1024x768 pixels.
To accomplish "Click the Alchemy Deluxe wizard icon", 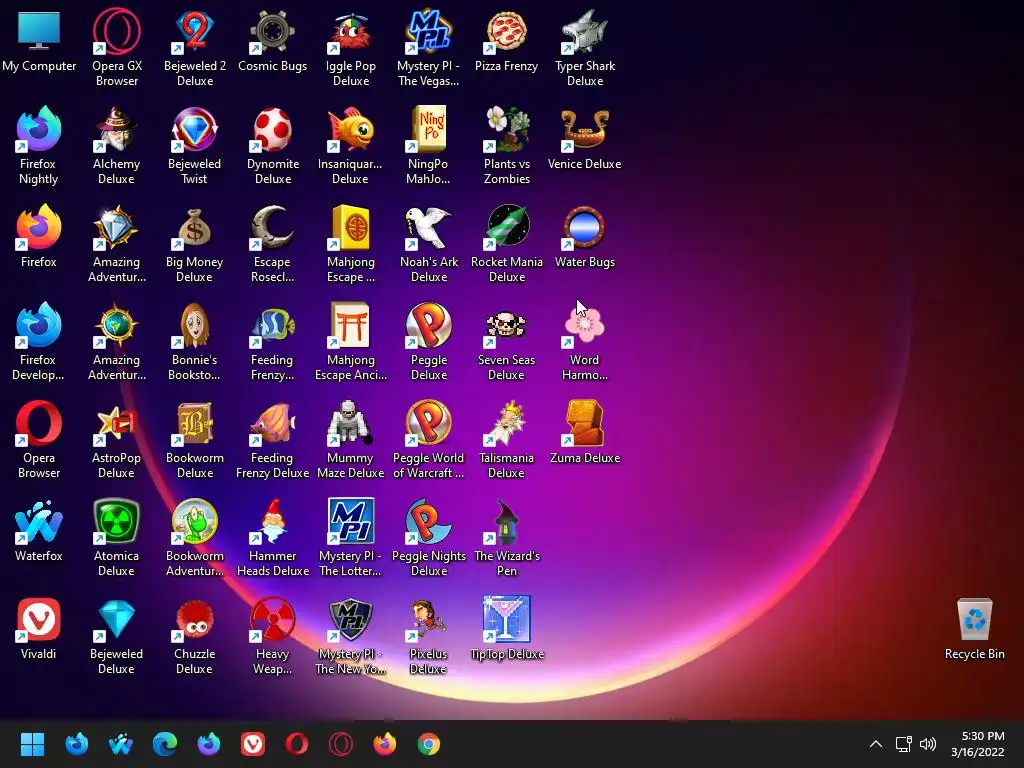I will click(x=117, y=129).
